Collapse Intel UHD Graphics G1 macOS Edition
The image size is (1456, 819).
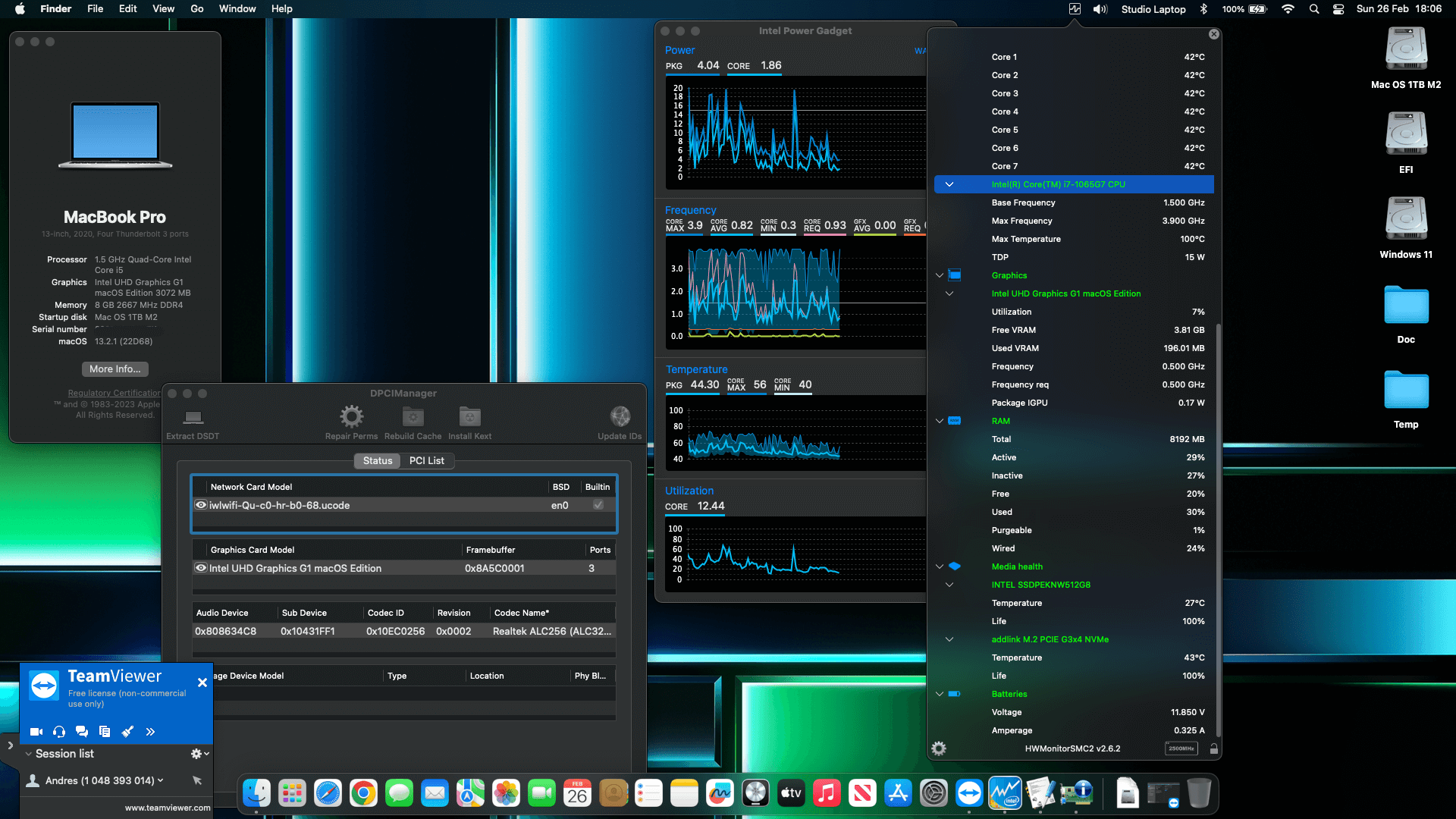(x=949, y=293)
